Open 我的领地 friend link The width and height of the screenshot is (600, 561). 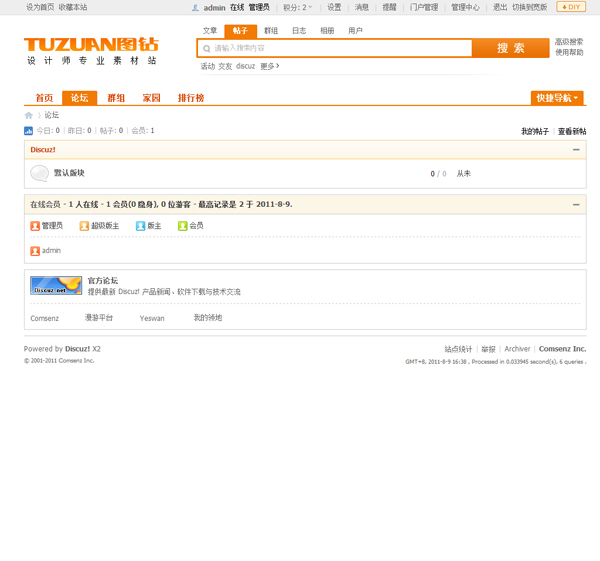click(208, 318)
